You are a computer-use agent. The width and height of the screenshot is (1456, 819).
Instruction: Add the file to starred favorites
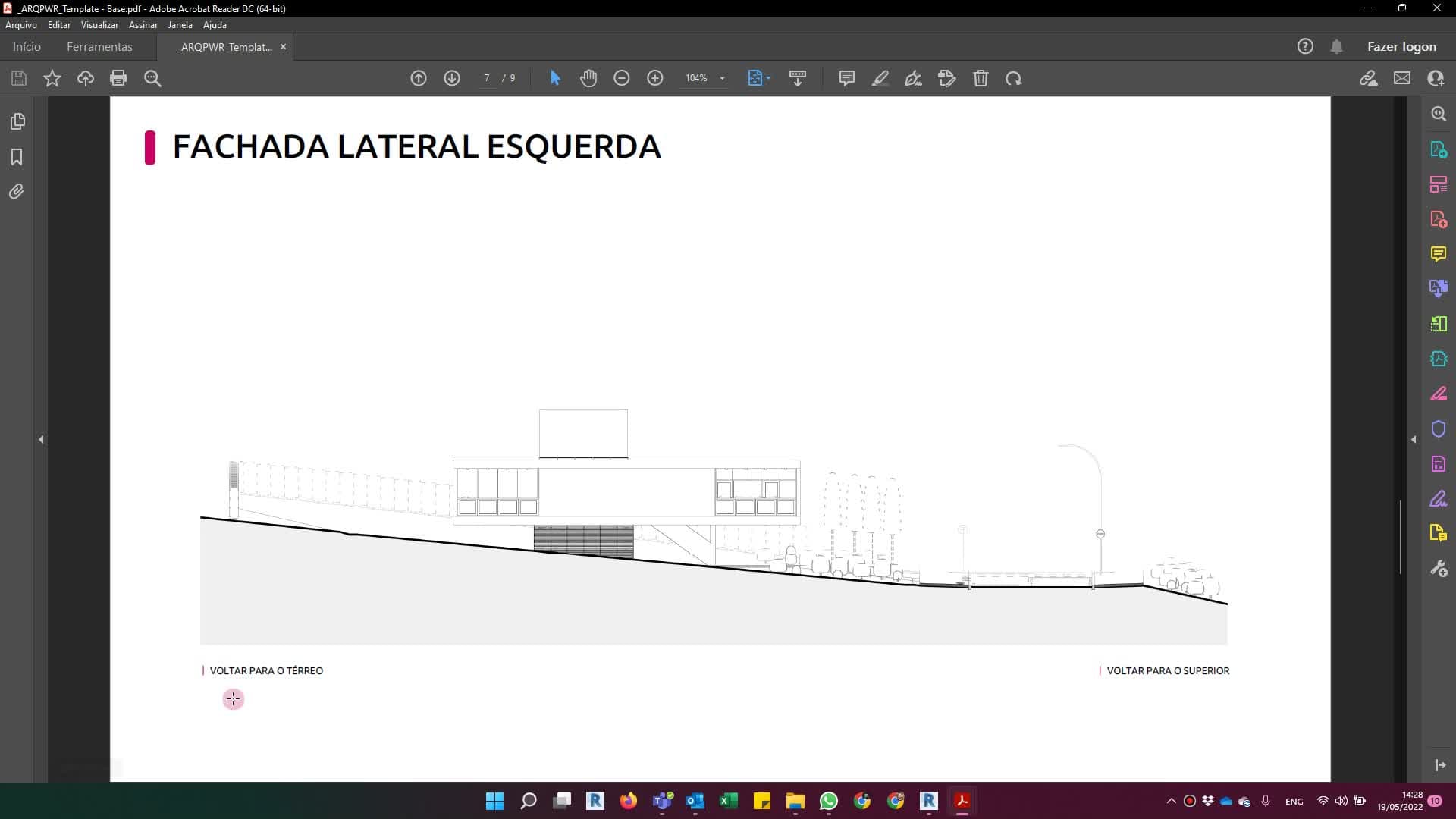click(x=52, y=78)
